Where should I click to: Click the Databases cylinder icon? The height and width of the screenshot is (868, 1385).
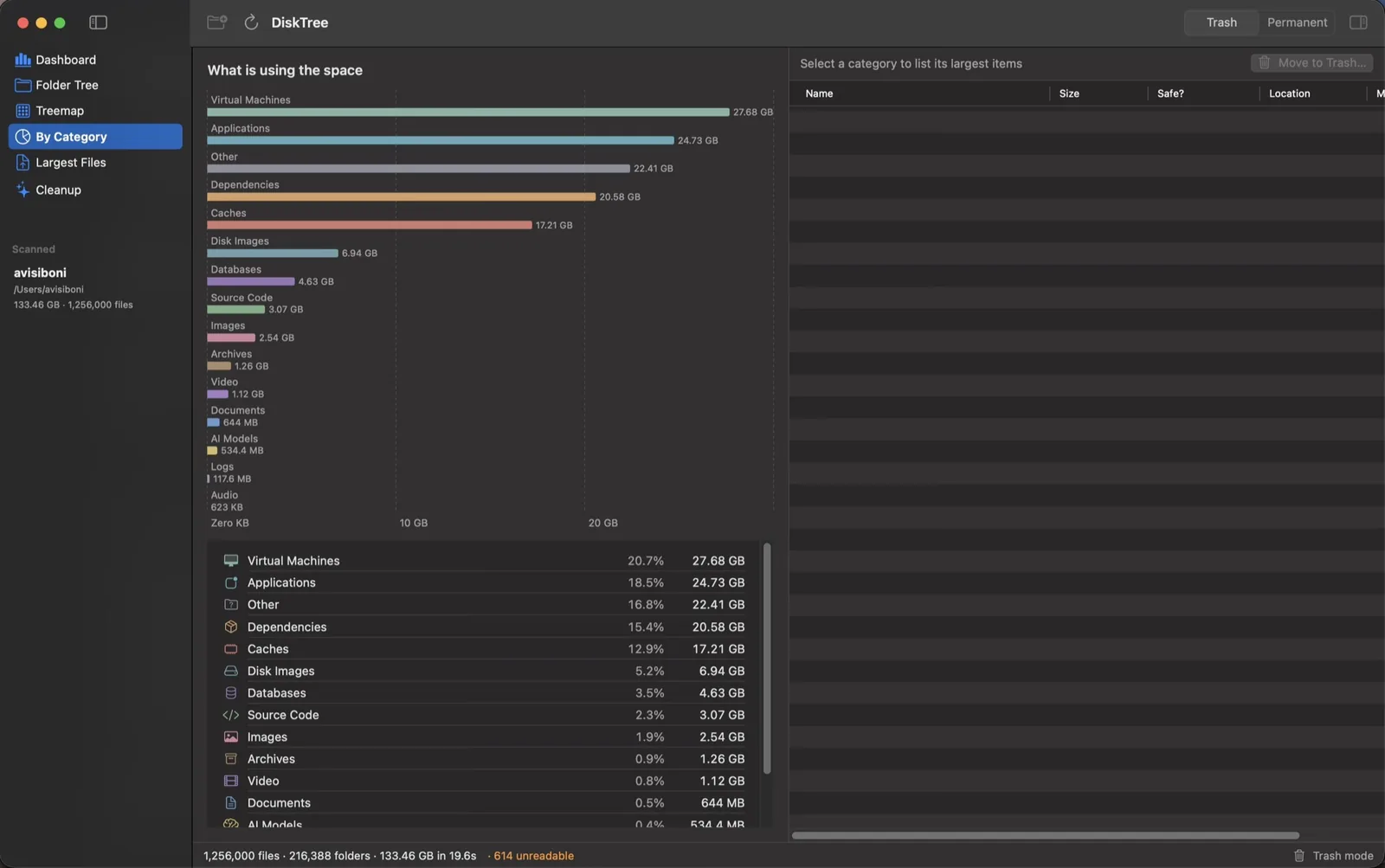pos(231,693)
